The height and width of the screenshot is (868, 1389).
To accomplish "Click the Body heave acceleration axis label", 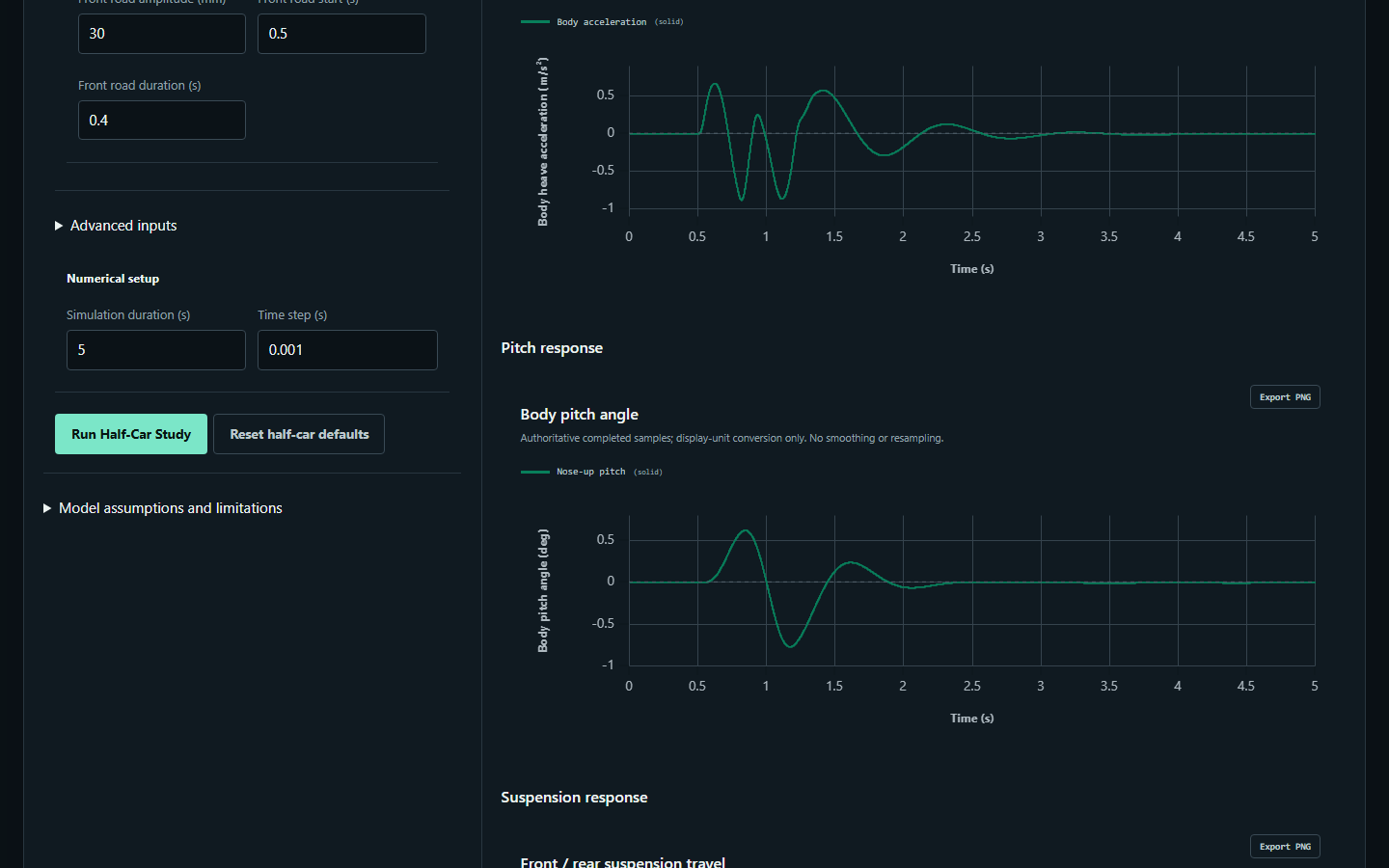I will 543,142.
